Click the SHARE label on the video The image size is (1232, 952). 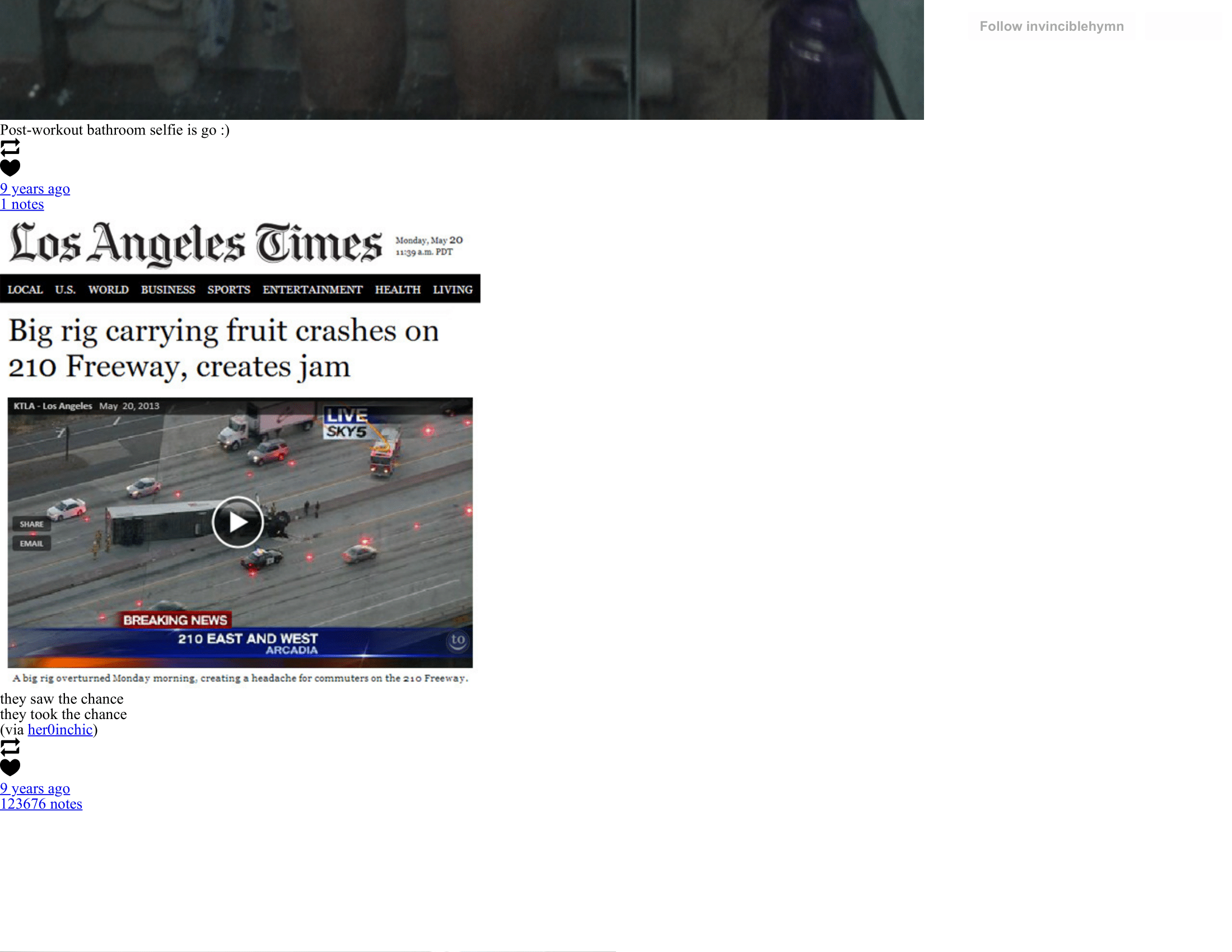pyautogui.click(x=31, y=524)
